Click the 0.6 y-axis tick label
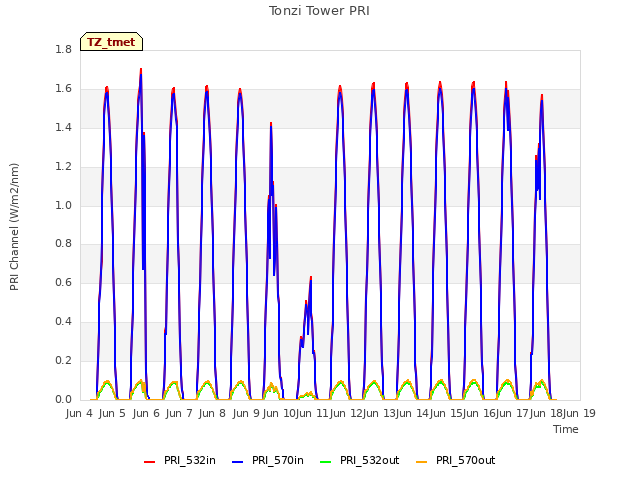The image size is (640, 480). coord(63,282)
